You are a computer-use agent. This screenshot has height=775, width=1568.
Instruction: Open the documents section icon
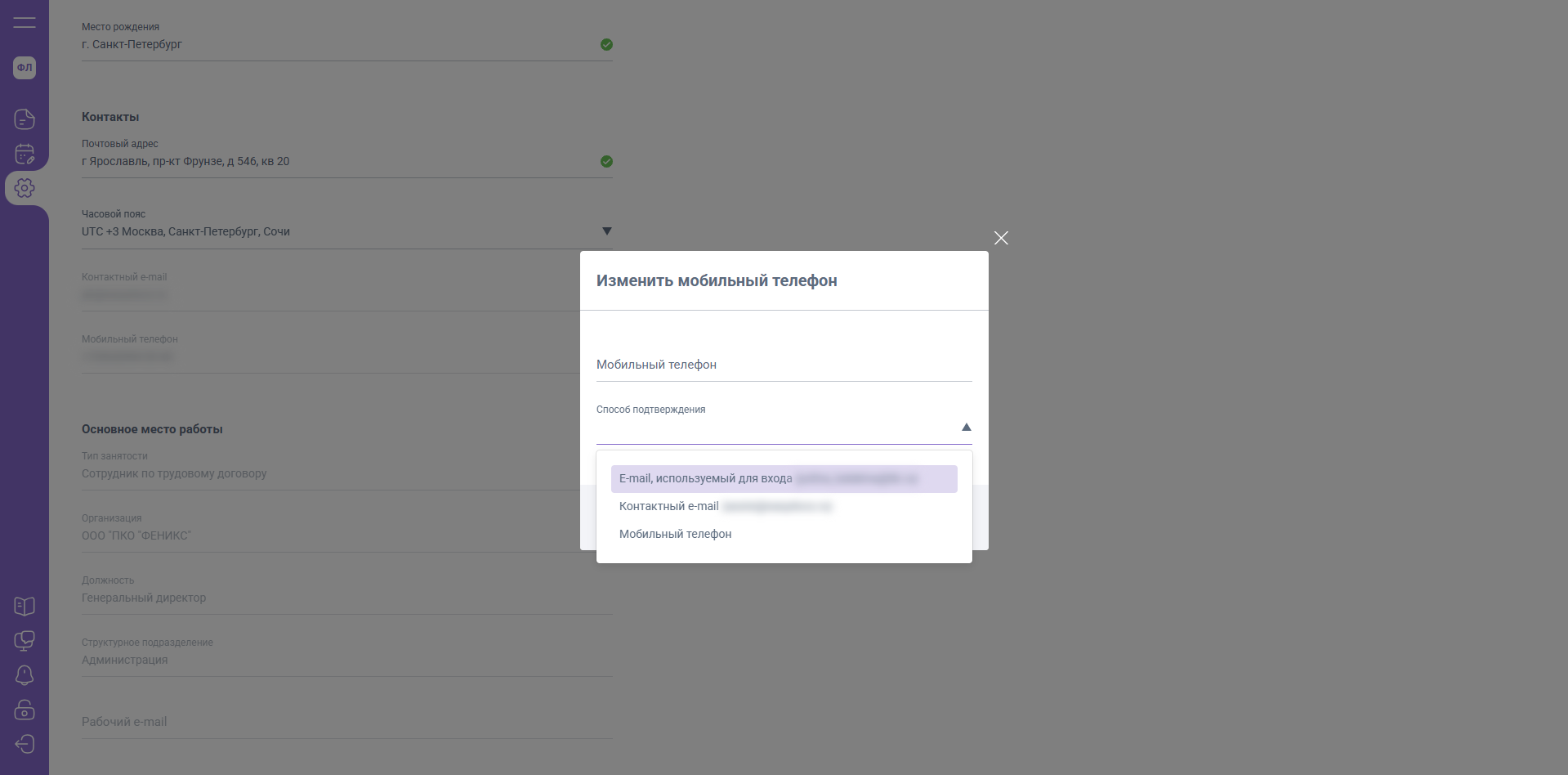25,119
